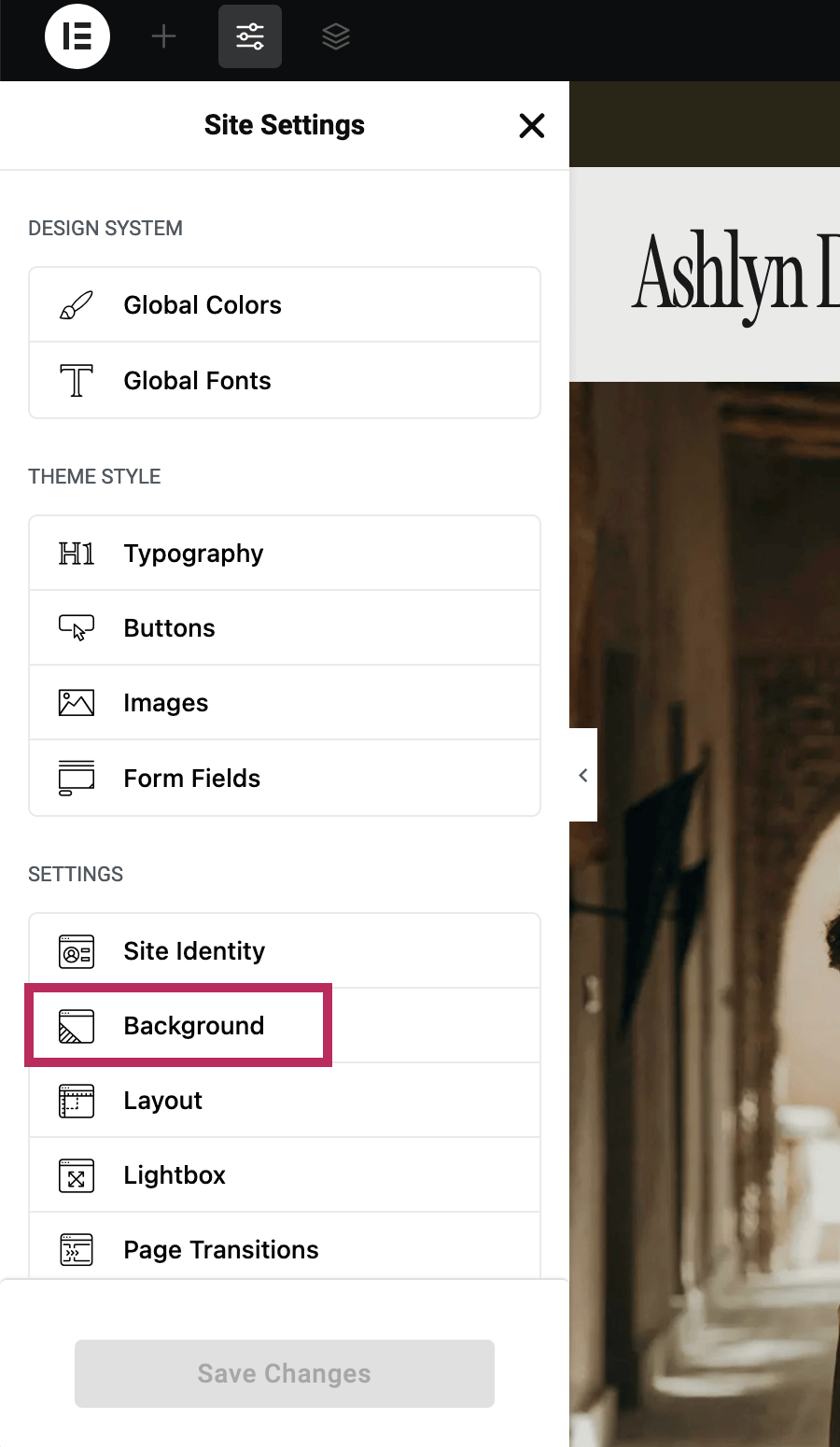Select the Images panel icon
Viewport: 840px width, 1447px height.
77,702
